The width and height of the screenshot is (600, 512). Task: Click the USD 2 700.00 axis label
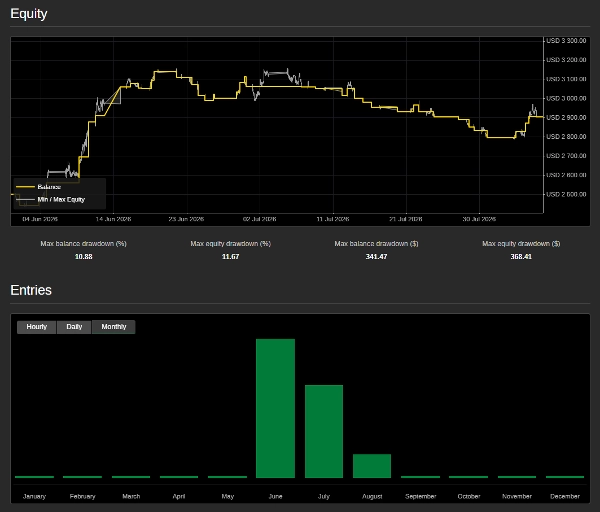point(566,156)
